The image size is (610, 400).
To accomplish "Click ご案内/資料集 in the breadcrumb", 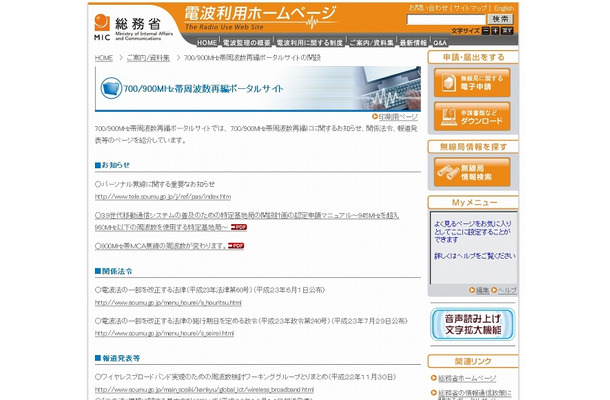I will click(x=148, y=59).
